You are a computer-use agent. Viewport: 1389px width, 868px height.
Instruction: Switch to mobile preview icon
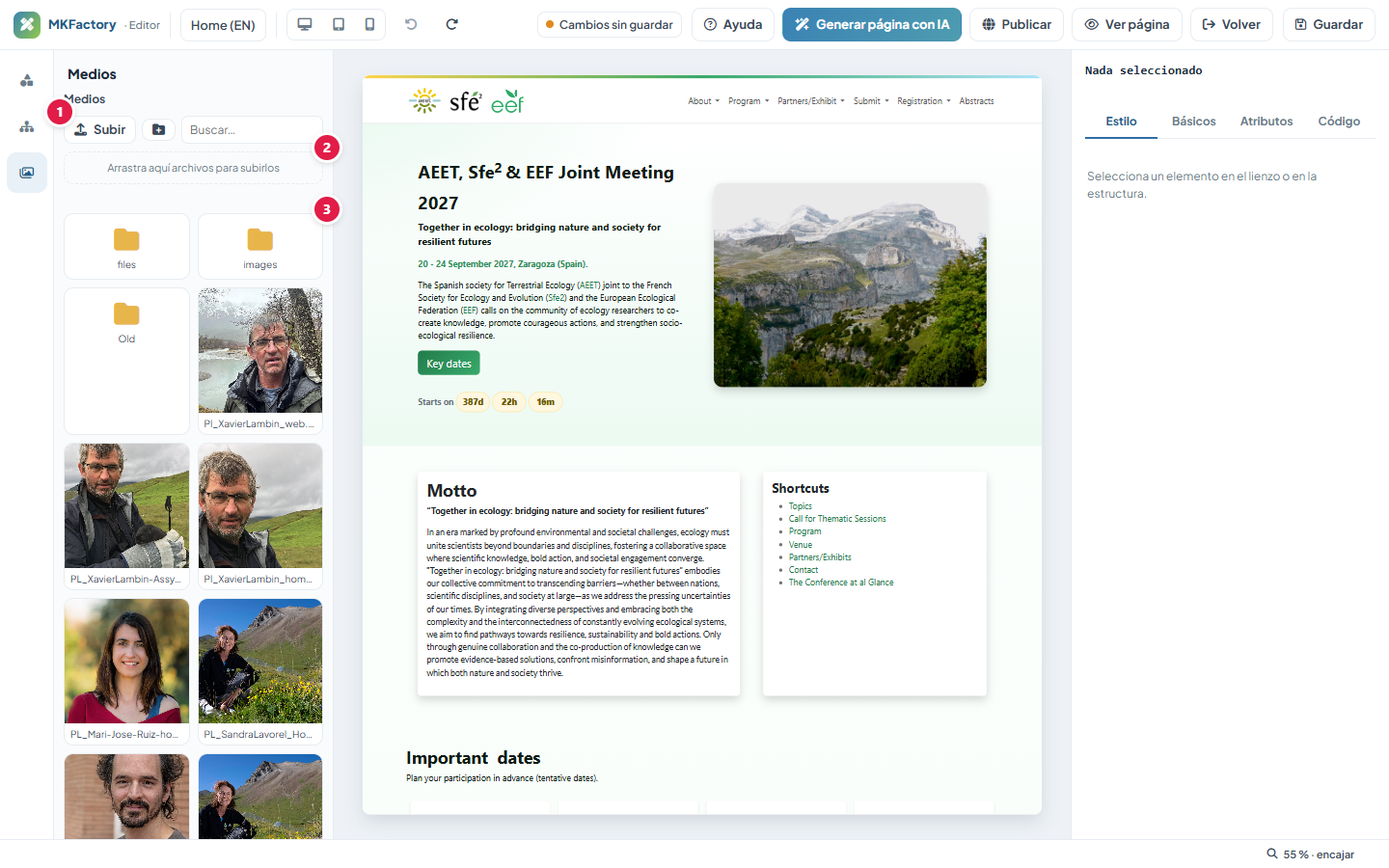(369, 24)
